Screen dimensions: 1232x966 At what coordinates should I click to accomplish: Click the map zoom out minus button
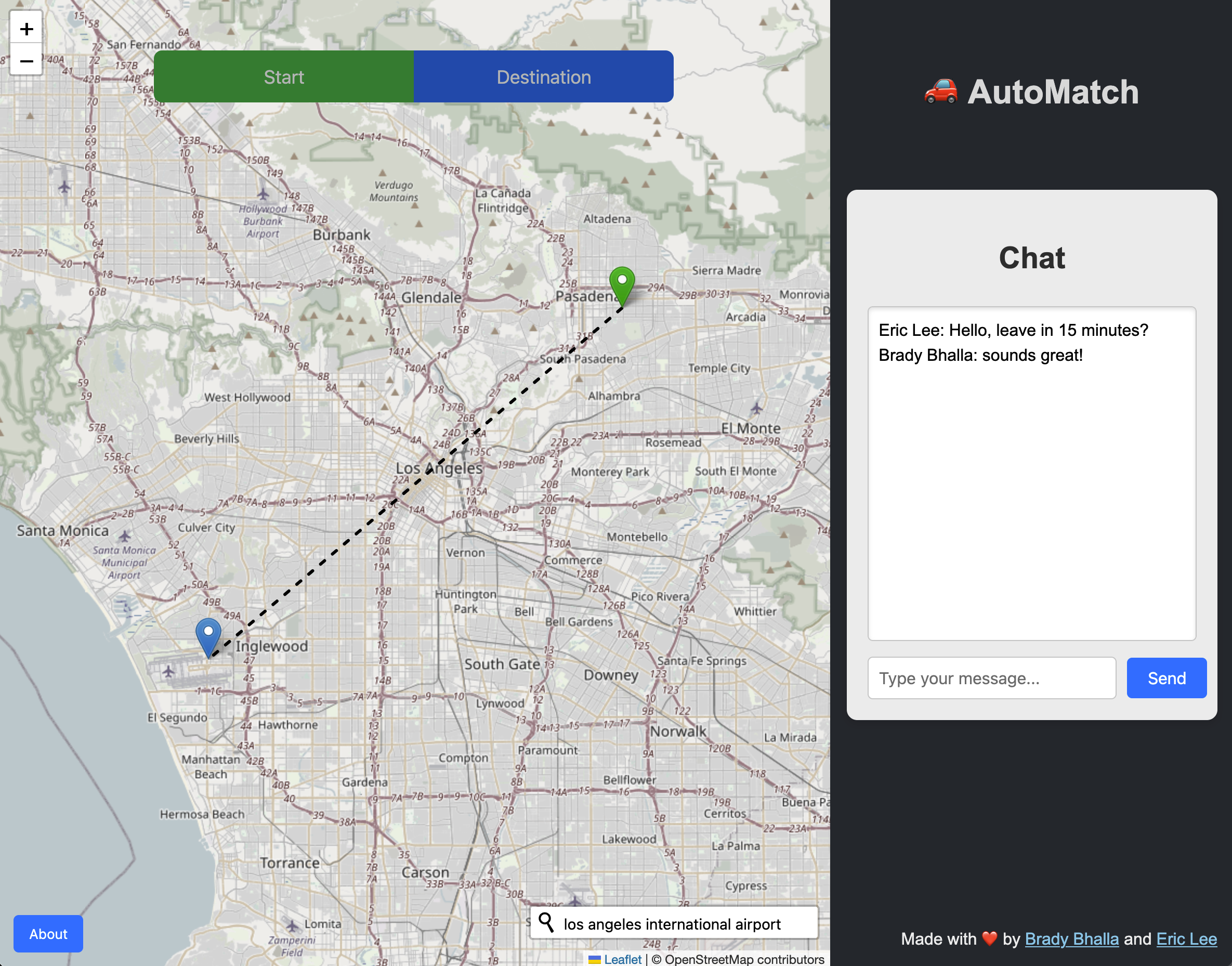tap(26, 60)
